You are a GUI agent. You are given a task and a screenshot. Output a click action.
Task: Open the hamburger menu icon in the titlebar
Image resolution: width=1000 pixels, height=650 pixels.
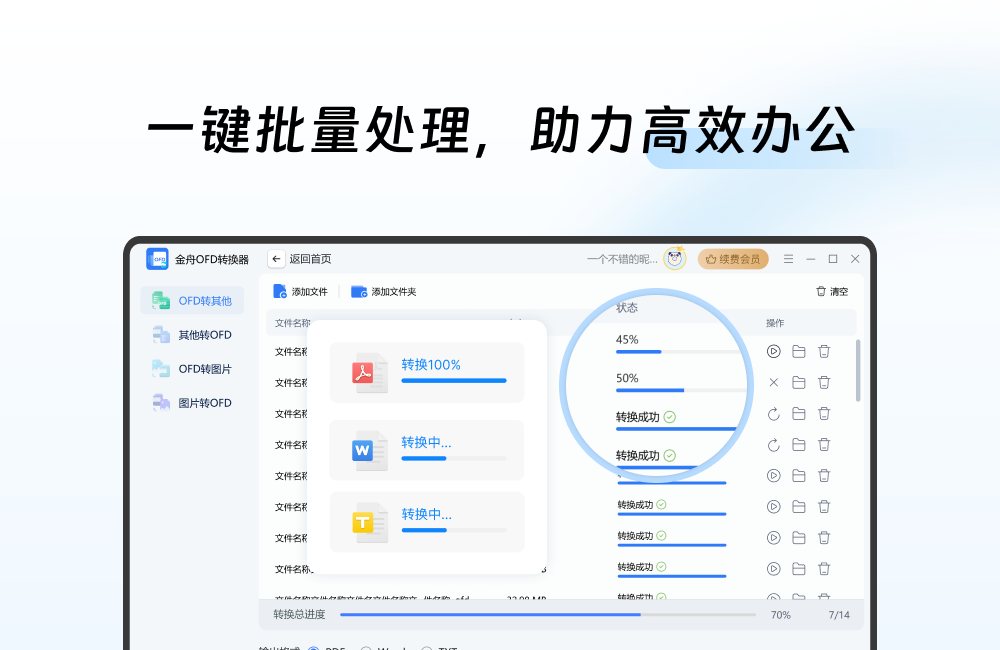786,258
